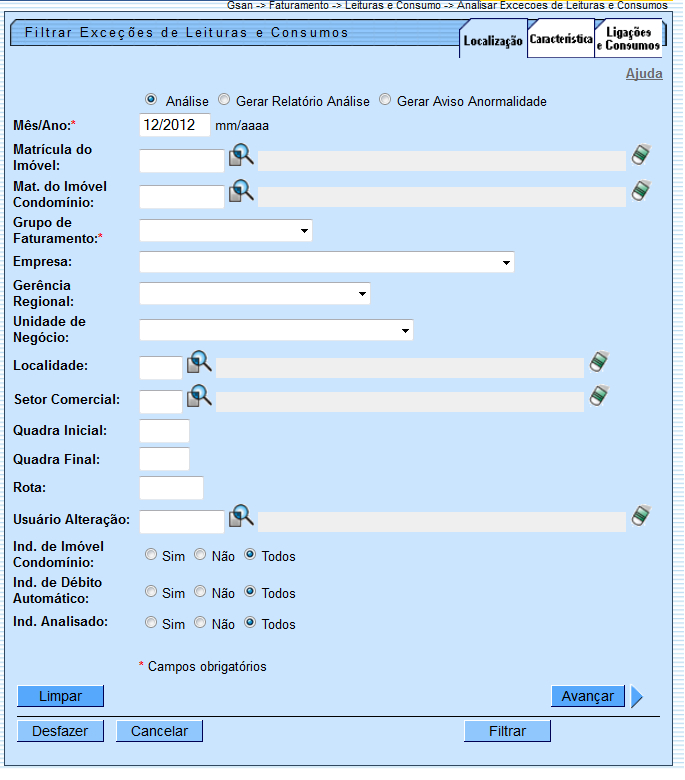Open the Ligações e Consumos tab
Screen dimensions: 685x780
[x=628, y=39]
